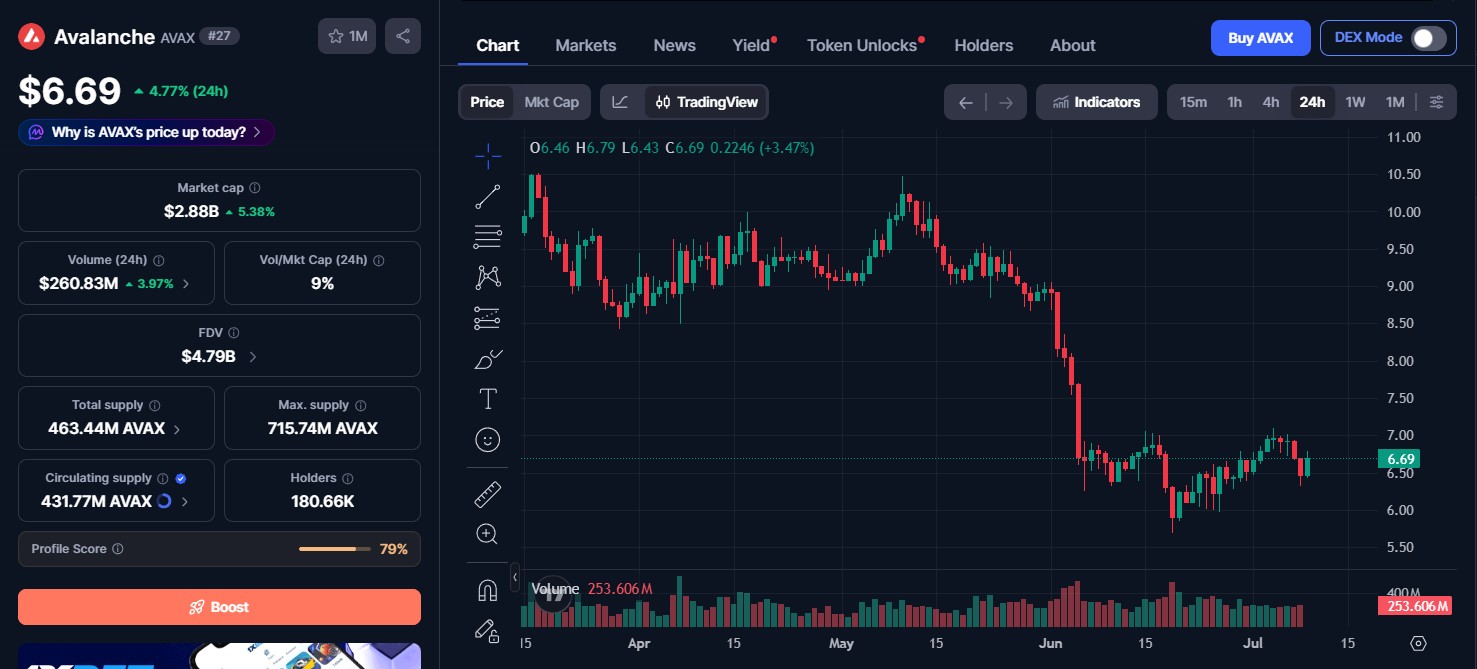Click the Boost button

(219, 607)
